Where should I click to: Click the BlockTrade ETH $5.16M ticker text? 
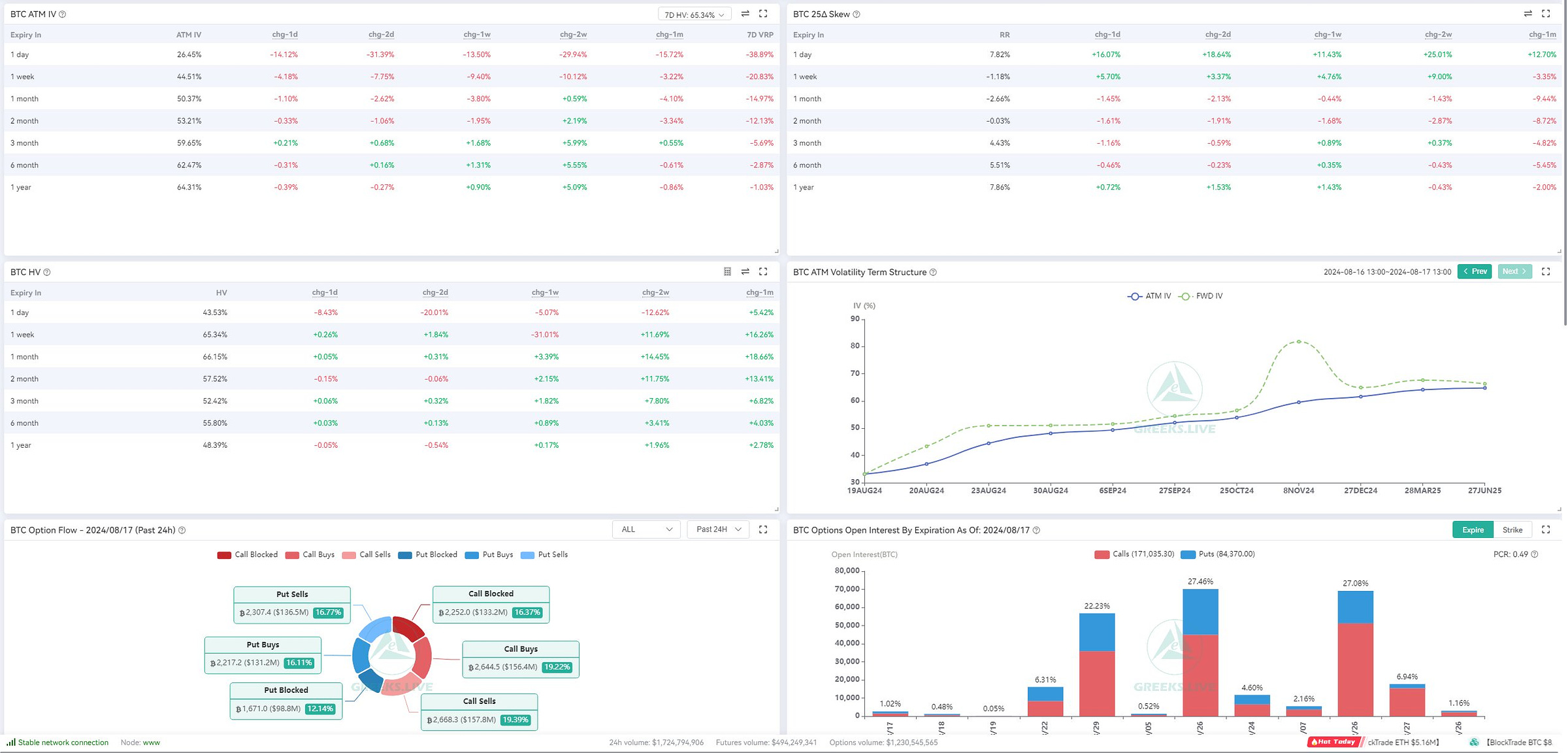click(1403, 743)
